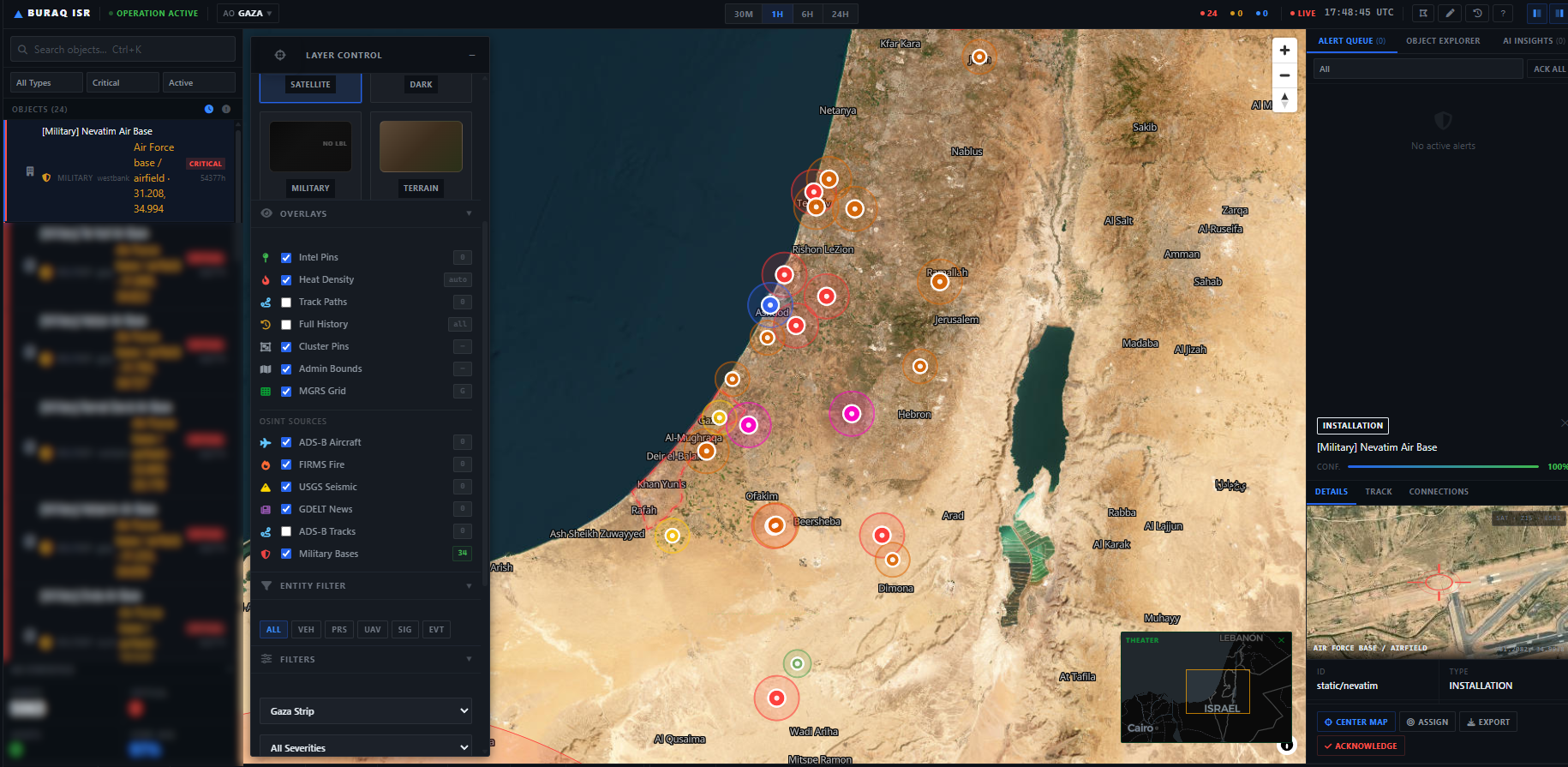Reset map bearing with compass button
The height and width of the screenshot is (767, 1568).
tap(1284, 100)
